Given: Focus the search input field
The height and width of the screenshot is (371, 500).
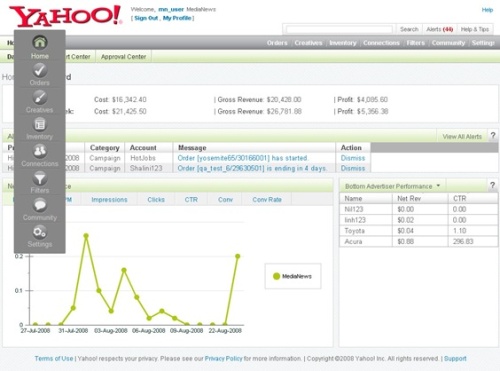Looking at the screenshot, I should (339, 30).
